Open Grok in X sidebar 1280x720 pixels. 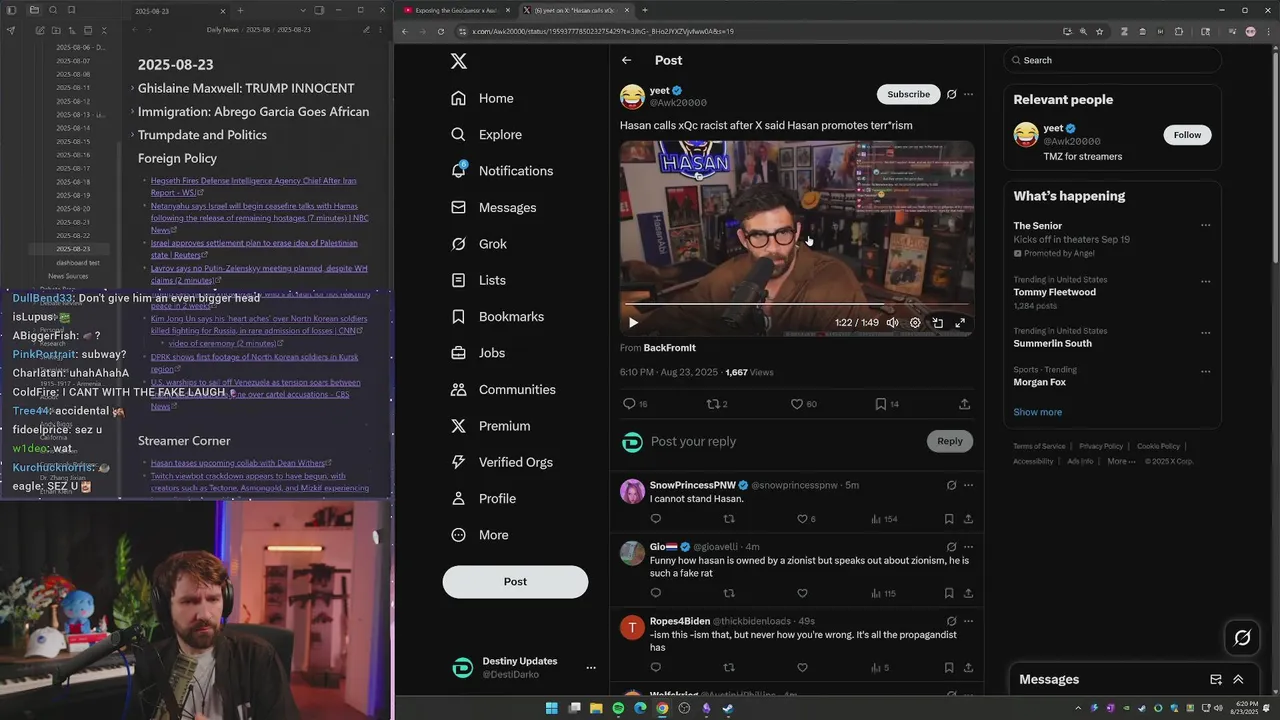point(478,244)
